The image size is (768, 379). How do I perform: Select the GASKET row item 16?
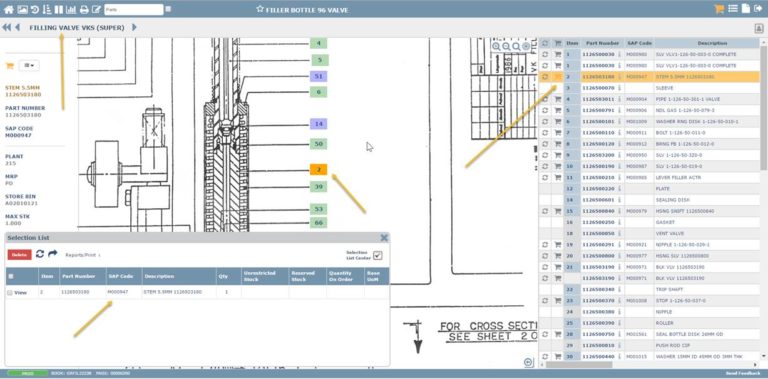[649, 222]
